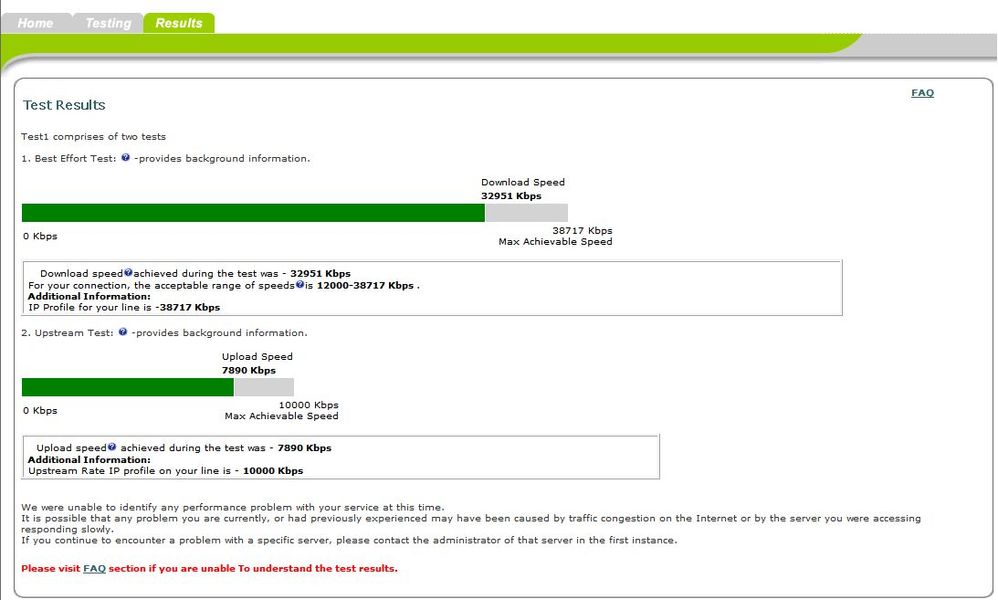Click 'Test1 comprises of two tests' text
This screenshot has width=998, height=600.
pyautogui.click(x=94, y=137)
